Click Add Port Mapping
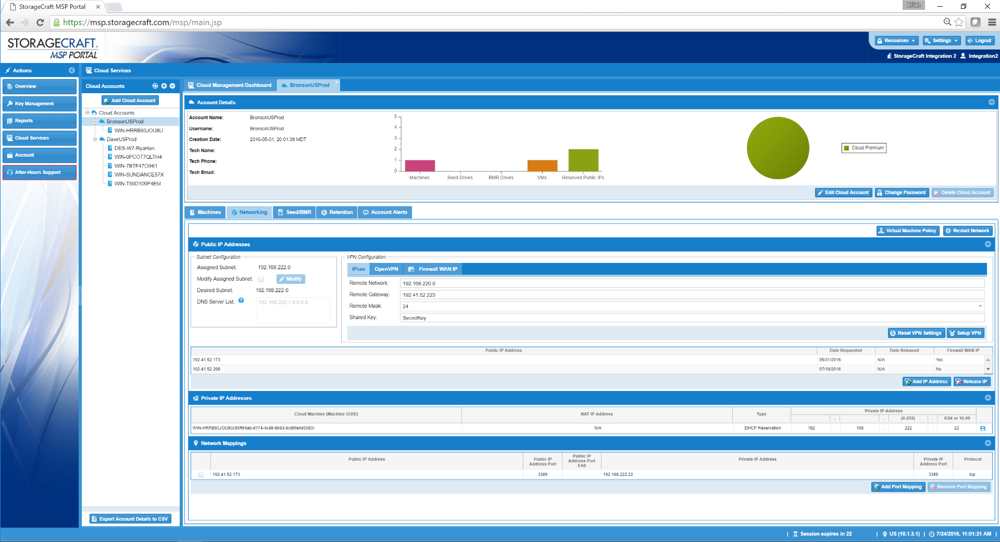1000x542 pixels. click(x=897, y=487)
